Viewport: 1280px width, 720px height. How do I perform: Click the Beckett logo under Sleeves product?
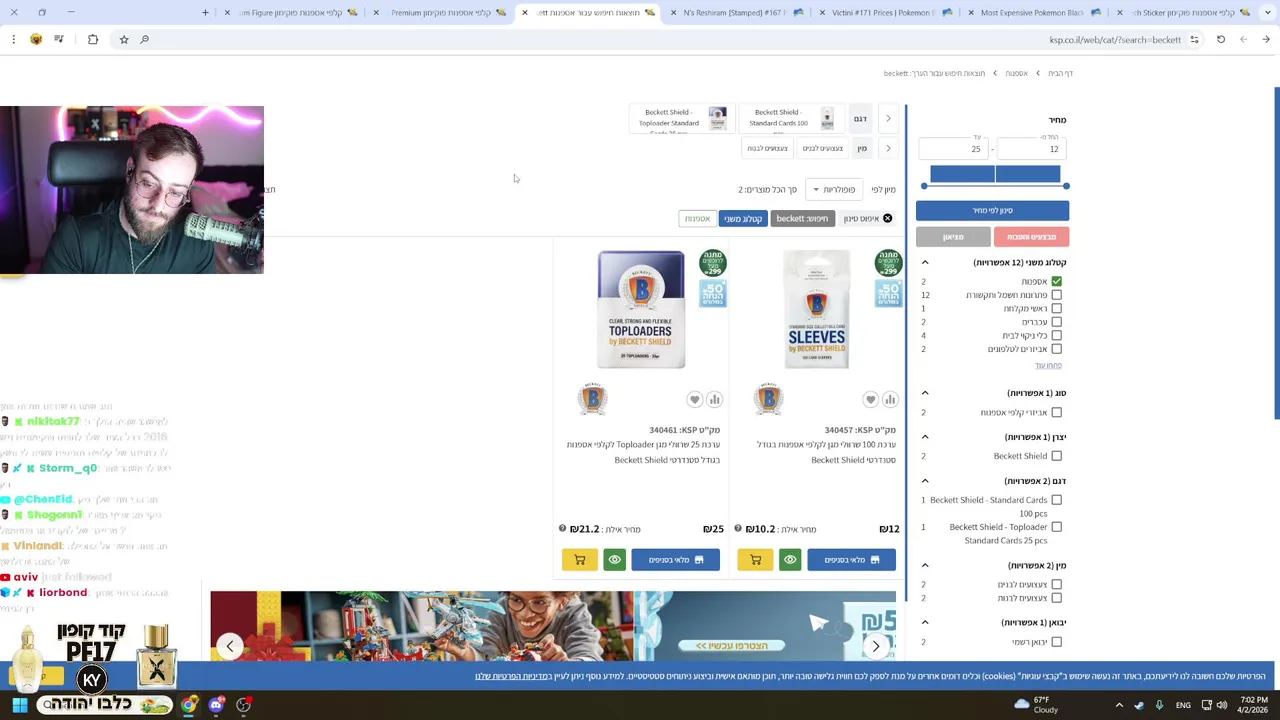tap(768, 398)
